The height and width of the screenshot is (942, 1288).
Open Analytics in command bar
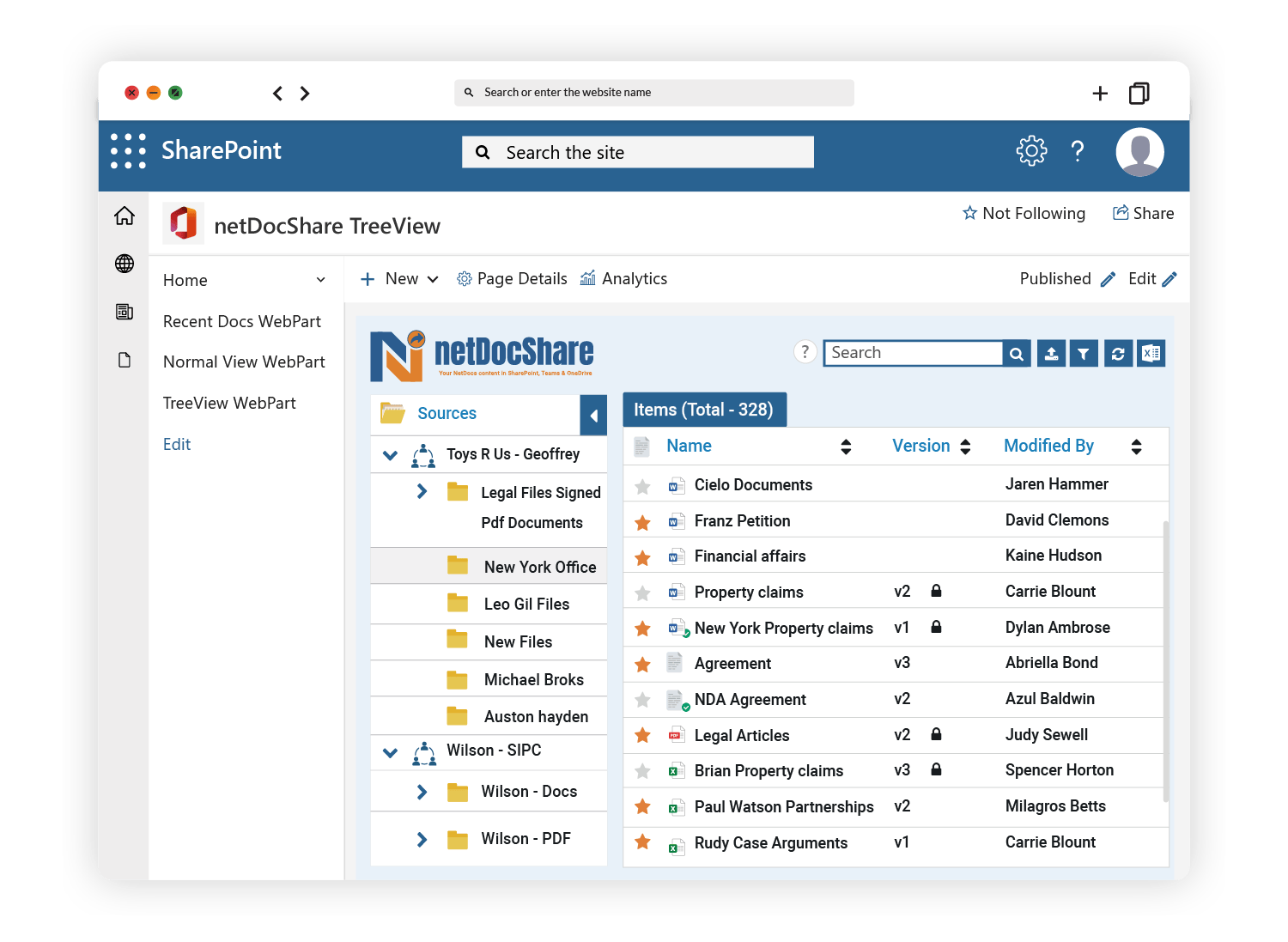[x=624, y=279]
